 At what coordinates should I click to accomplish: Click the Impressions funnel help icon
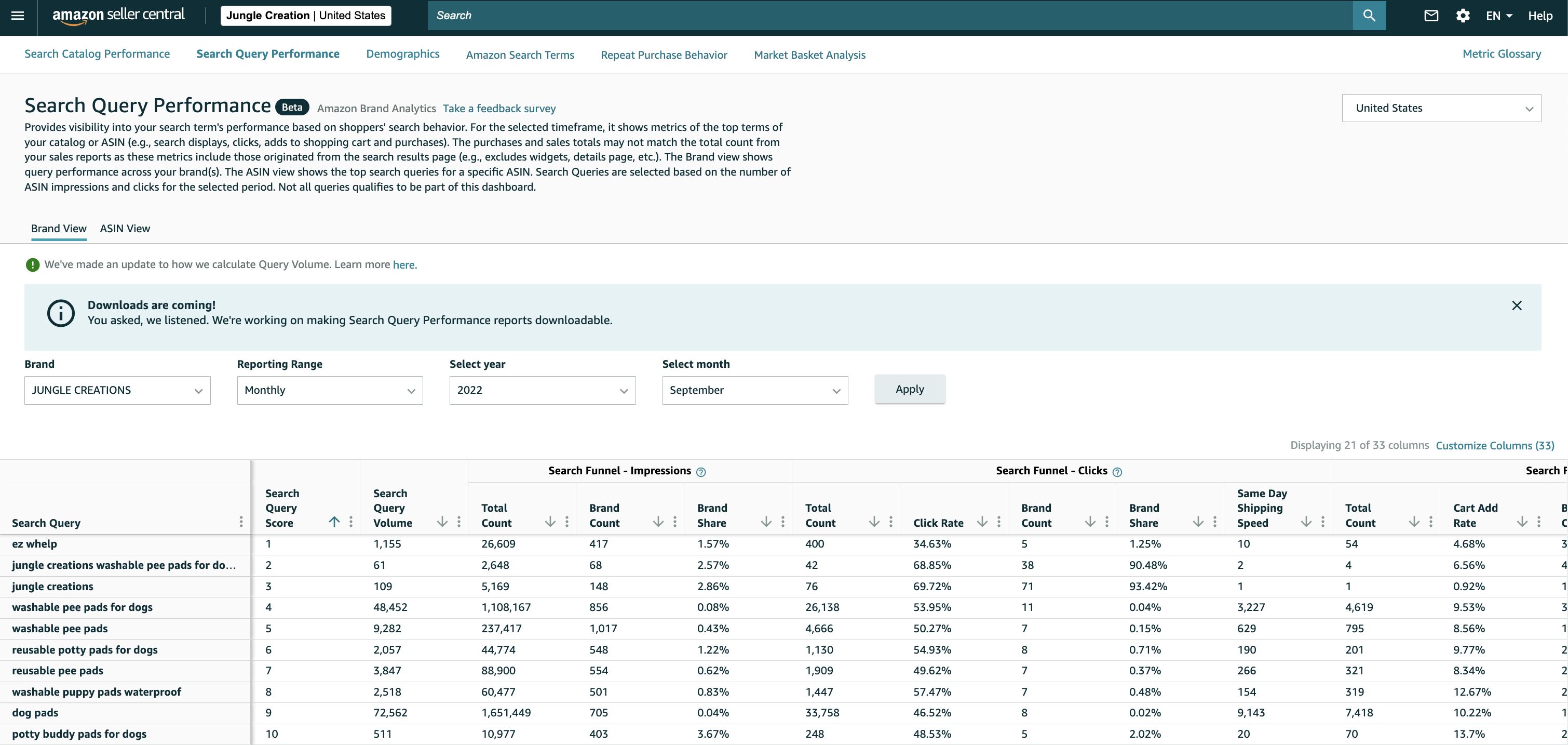pos(700,472)
